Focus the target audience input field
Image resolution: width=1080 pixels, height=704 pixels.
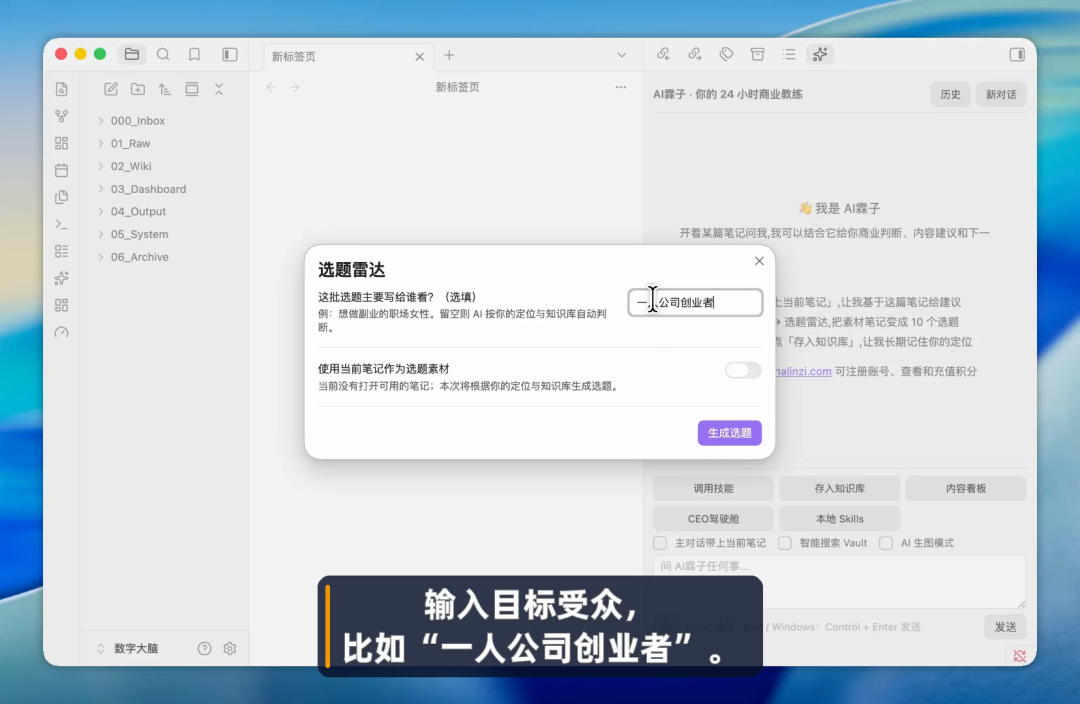pos(695,302)
